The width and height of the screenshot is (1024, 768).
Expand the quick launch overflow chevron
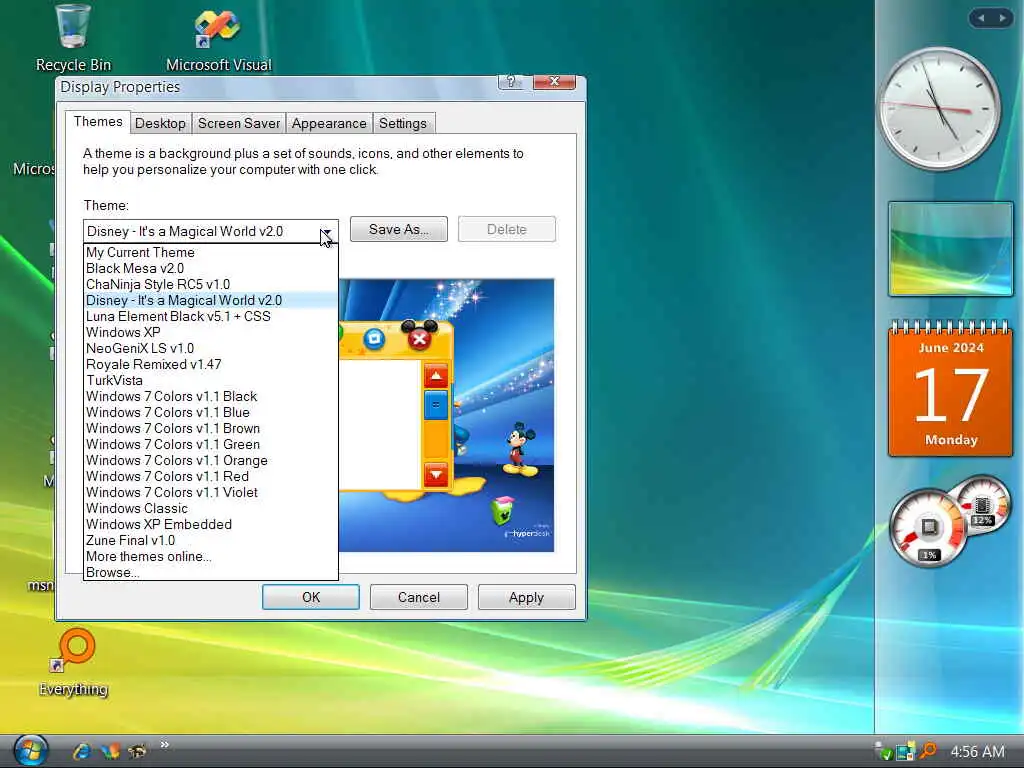[165, 744]
